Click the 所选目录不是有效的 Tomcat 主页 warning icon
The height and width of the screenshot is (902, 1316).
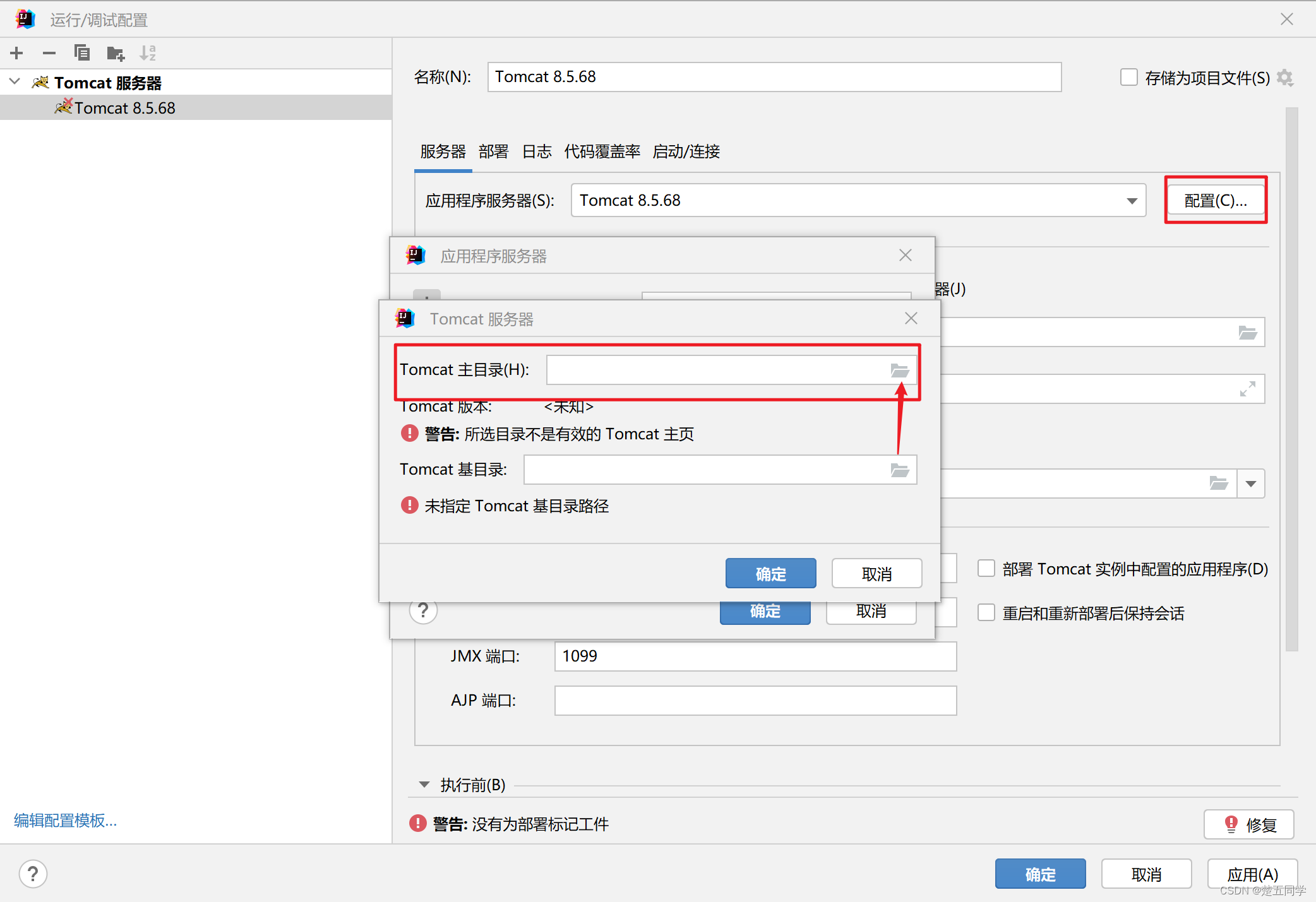409,433
